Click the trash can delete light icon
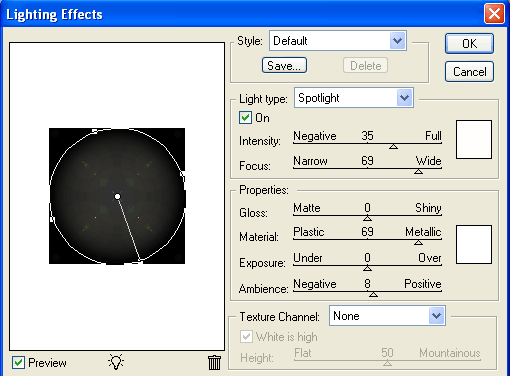The image size is (510, 376). pyautogui.click(x=214, y=363)
